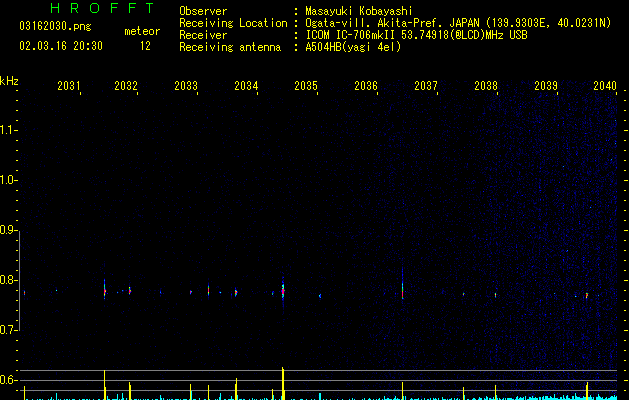Screen dimensions: 629x400
Task: Click the 2035 time axis marker
Action: tap(306, 85)
